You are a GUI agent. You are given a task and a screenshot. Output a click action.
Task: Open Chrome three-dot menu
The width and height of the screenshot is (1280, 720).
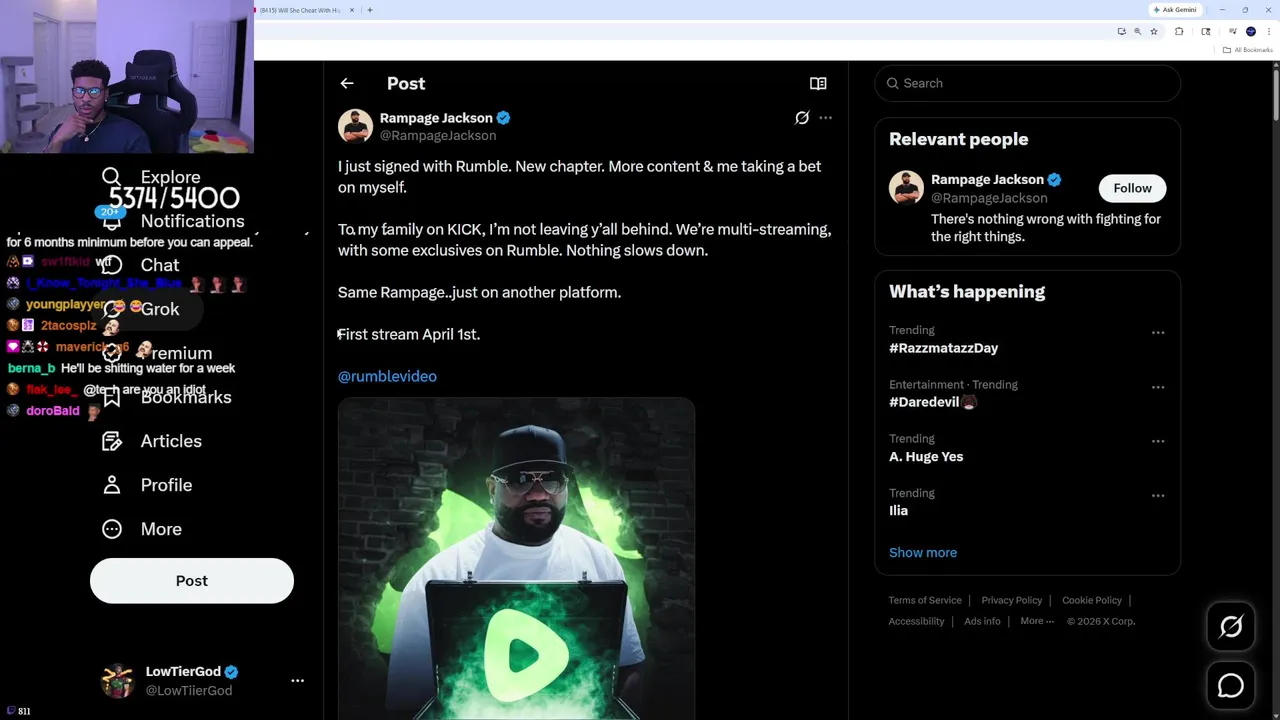(1269, 32)
